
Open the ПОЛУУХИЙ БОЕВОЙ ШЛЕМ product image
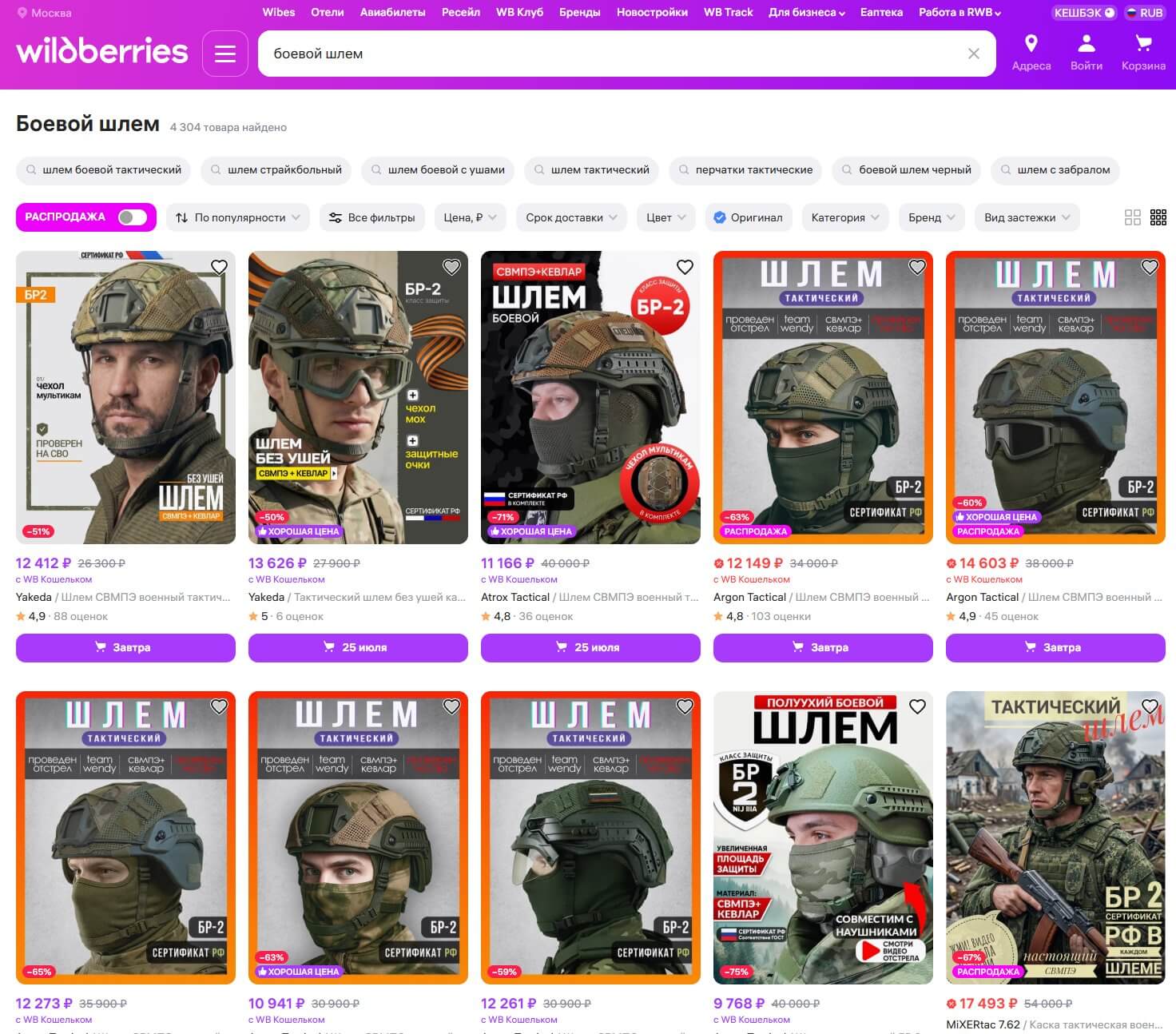(x=823, y=837)
